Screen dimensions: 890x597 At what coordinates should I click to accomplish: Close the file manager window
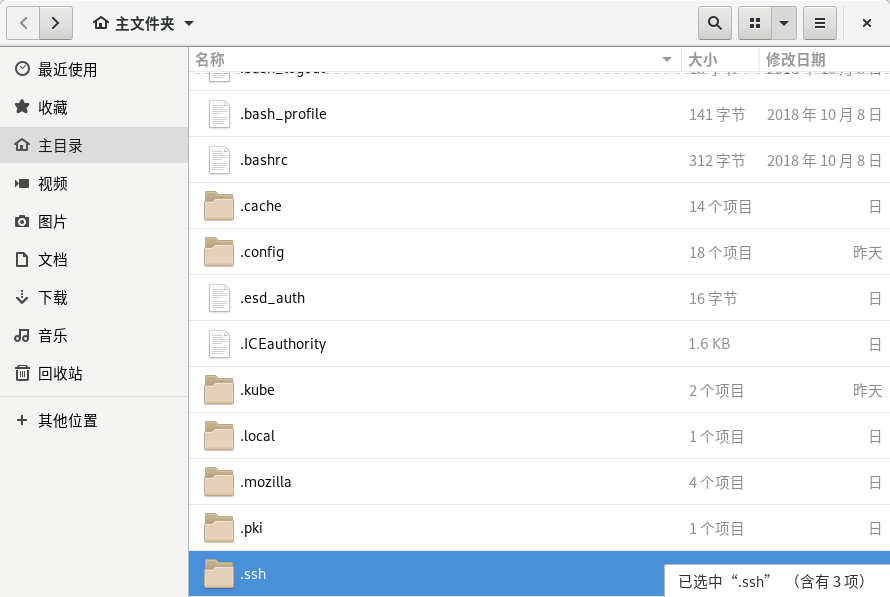(867, 23)
